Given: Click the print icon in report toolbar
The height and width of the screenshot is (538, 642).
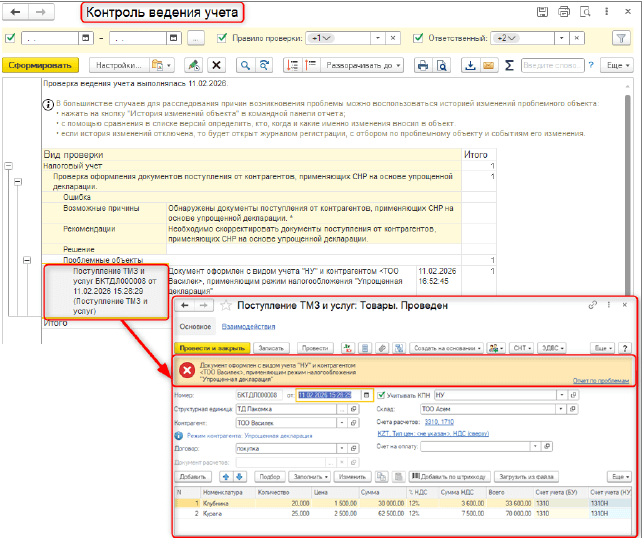Looking at the screenshot, I should [x=422, y=65].
